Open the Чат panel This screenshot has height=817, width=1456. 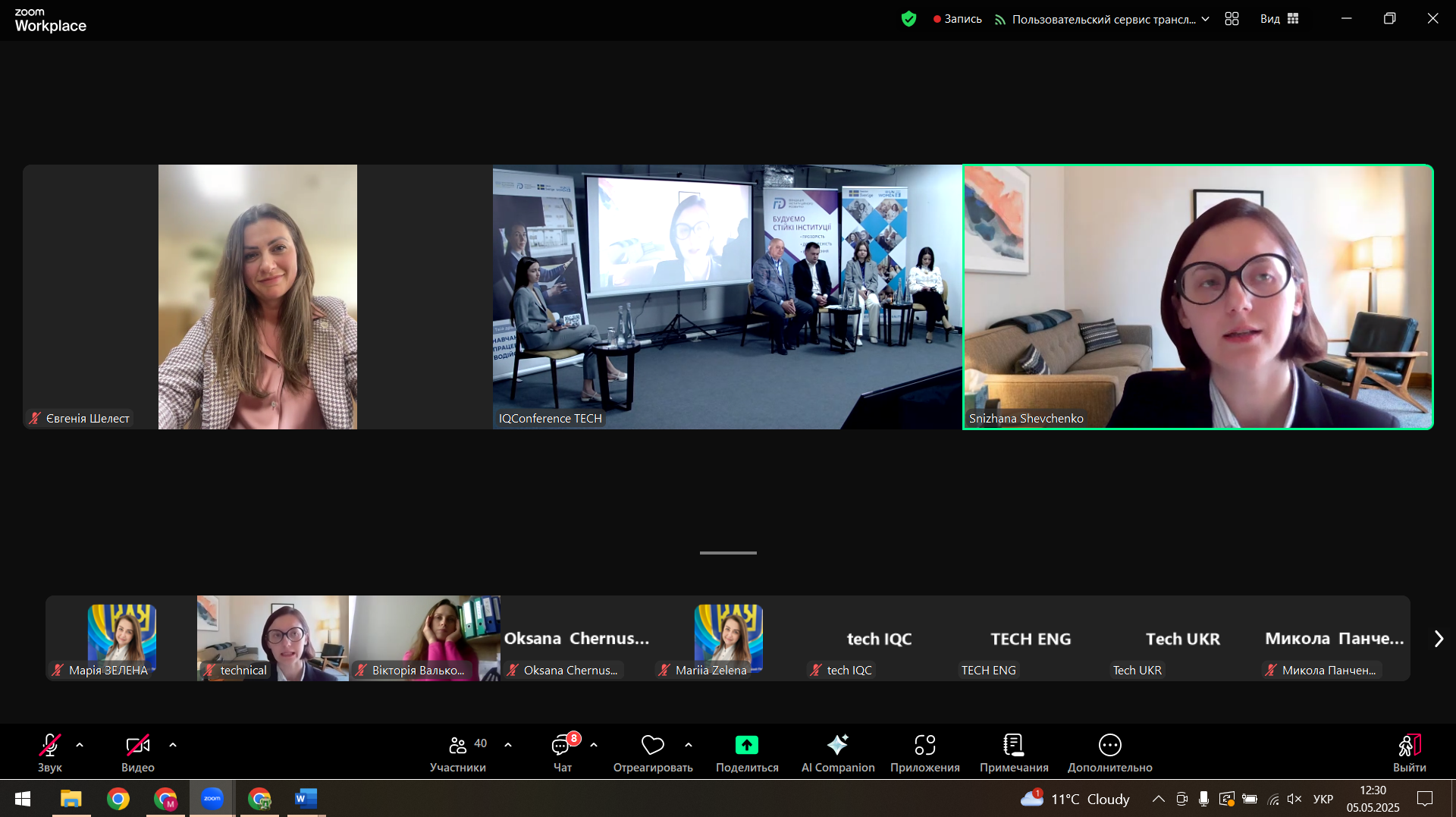click(x=563, y=753)
